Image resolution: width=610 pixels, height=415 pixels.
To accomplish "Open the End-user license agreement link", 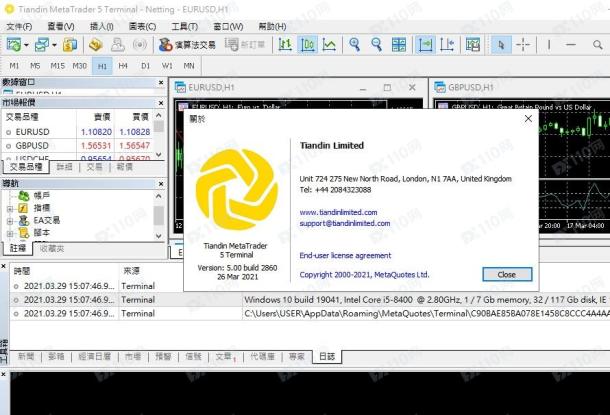I will [x=345, y=256].
